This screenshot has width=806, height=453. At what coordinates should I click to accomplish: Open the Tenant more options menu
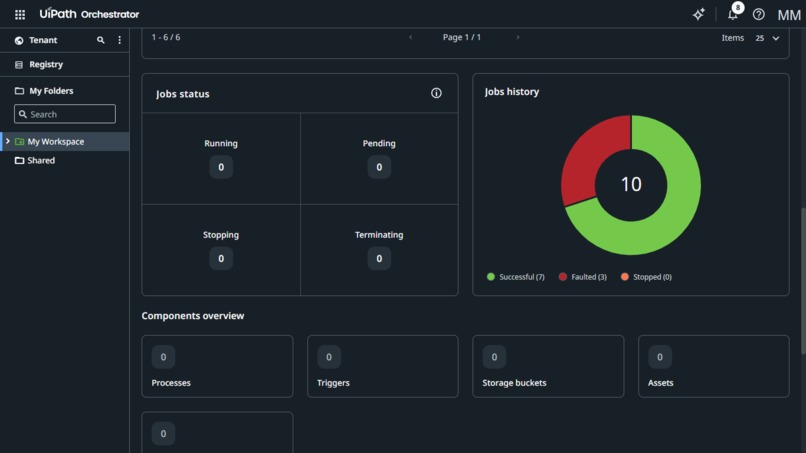tap(120, 40)
